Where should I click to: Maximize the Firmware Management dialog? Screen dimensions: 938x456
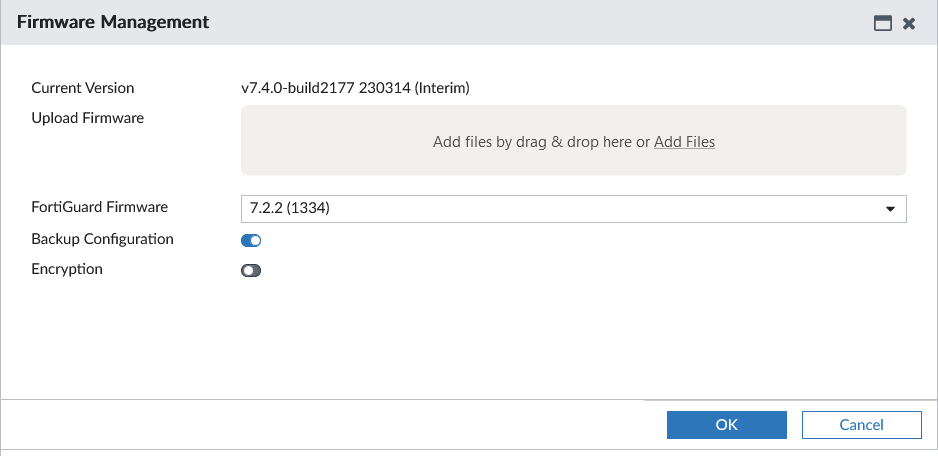883,23
